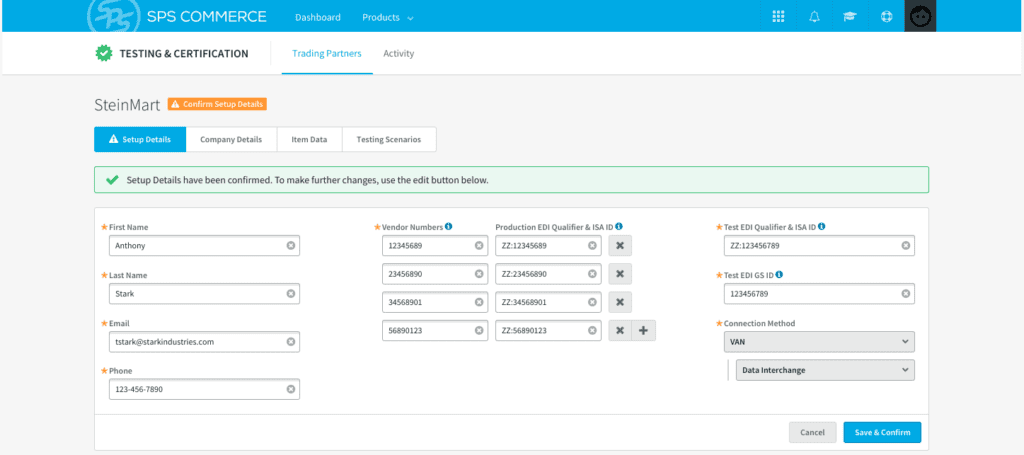
Task: Click the Confirm Setup Details badge
Action: pyautogui.click(x=217, y=104)
